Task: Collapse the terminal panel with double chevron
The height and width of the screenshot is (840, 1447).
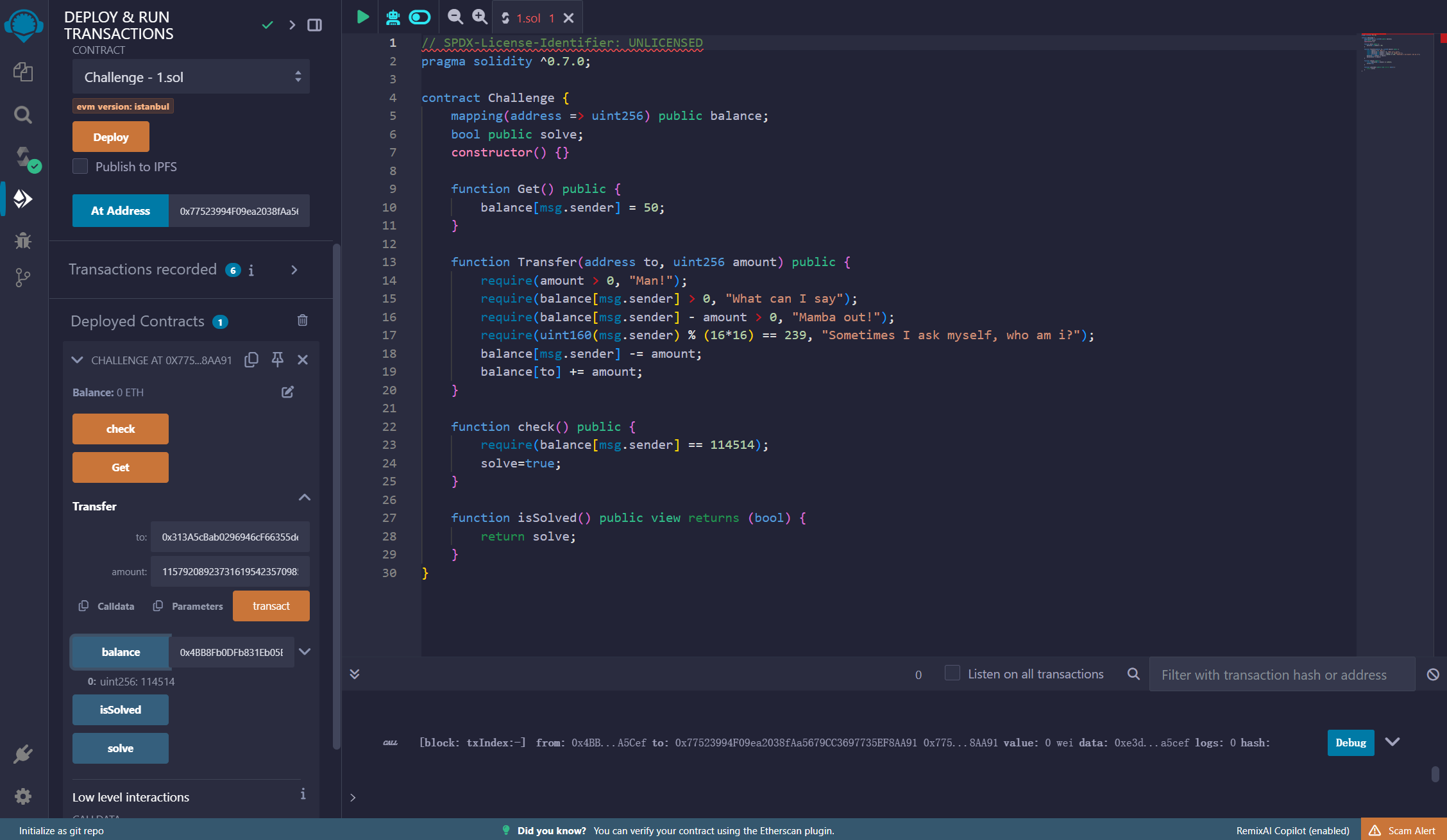Action: [x=354, y=674]
